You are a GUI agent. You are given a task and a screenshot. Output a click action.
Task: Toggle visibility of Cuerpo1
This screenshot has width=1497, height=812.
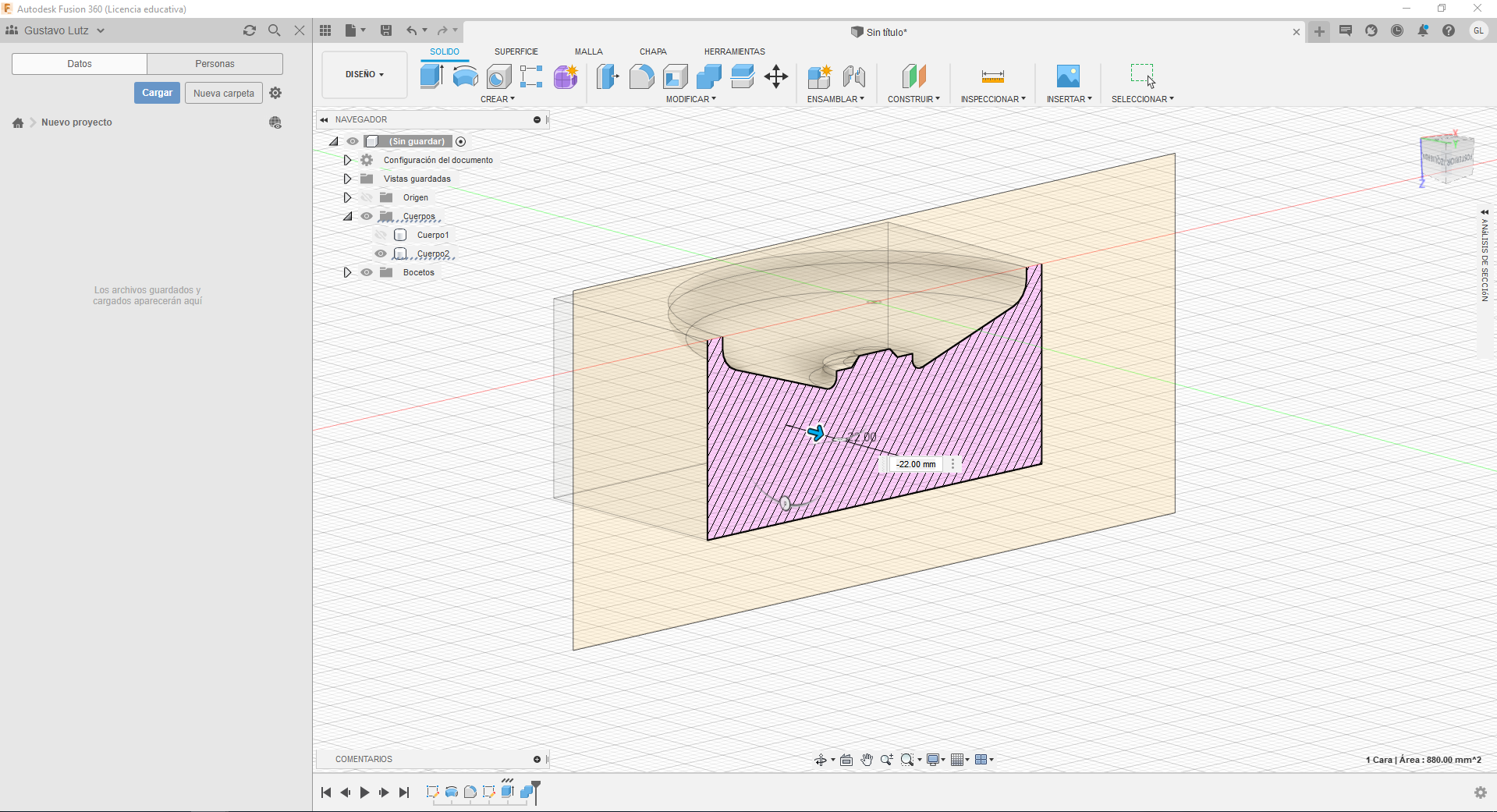point(381,235)
